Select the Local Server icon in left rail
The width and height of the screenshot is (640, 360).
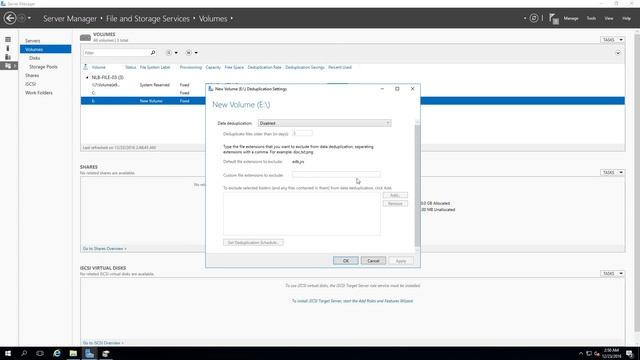[8, 48]
